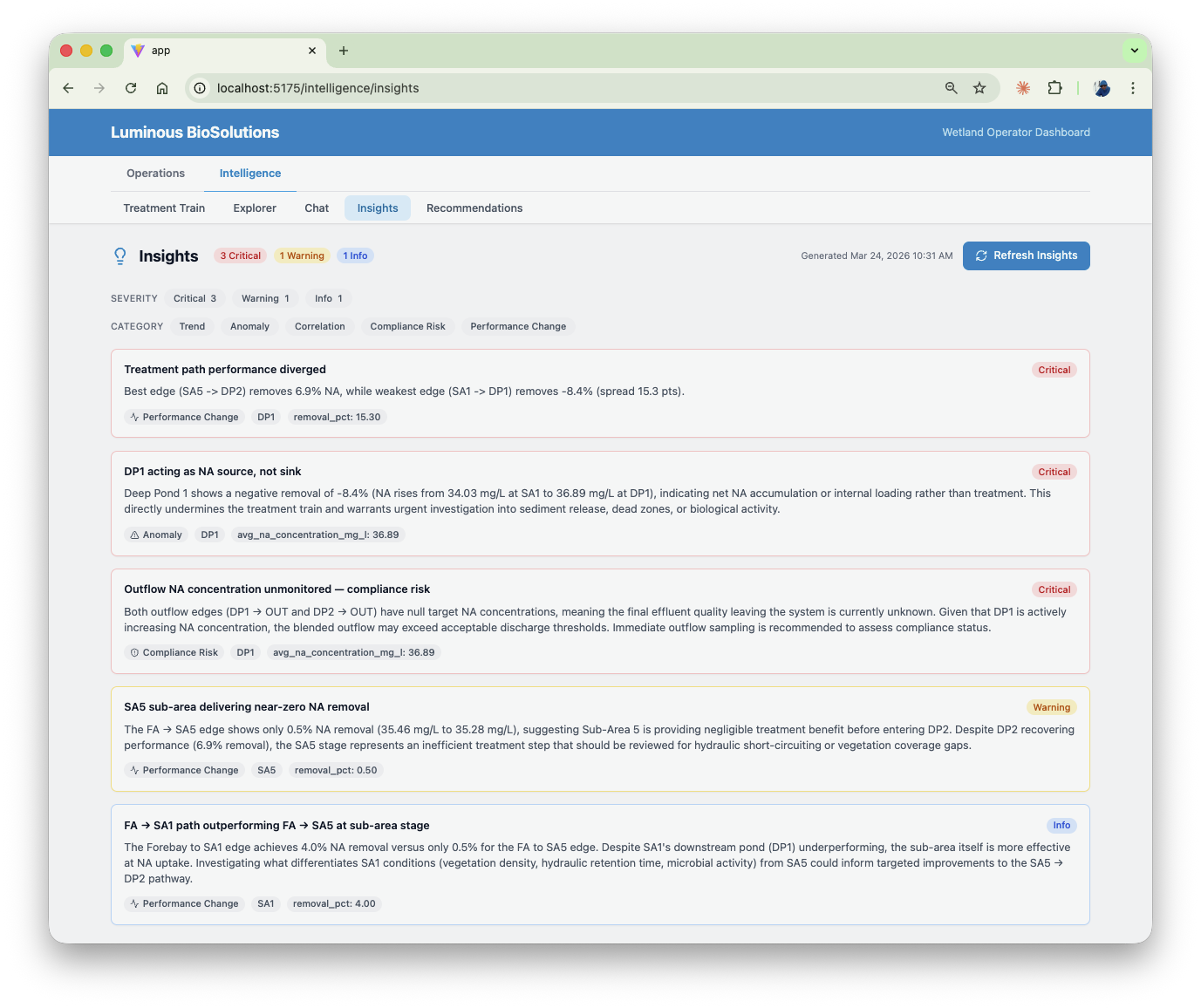
Task: Open 'DP1 acting as NA source, not sink' insight
Action: [x=600, y=503]
